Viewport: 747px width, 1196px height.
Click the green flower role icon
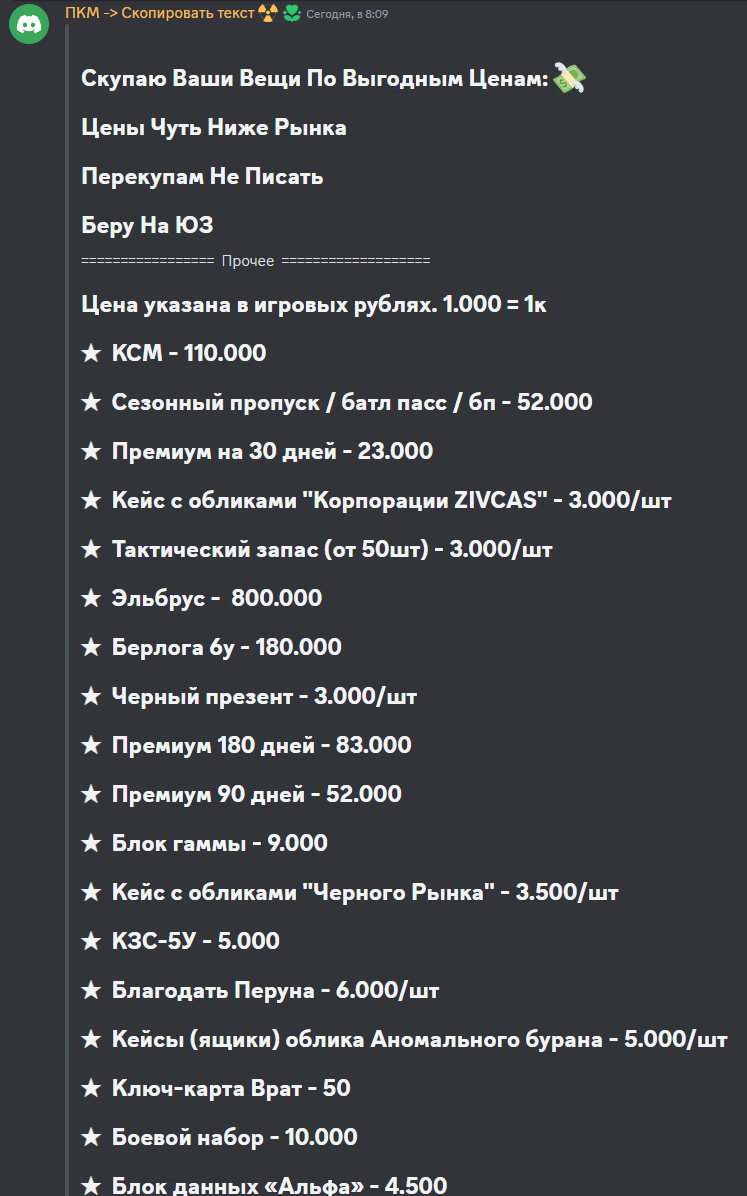pos(291,13)
